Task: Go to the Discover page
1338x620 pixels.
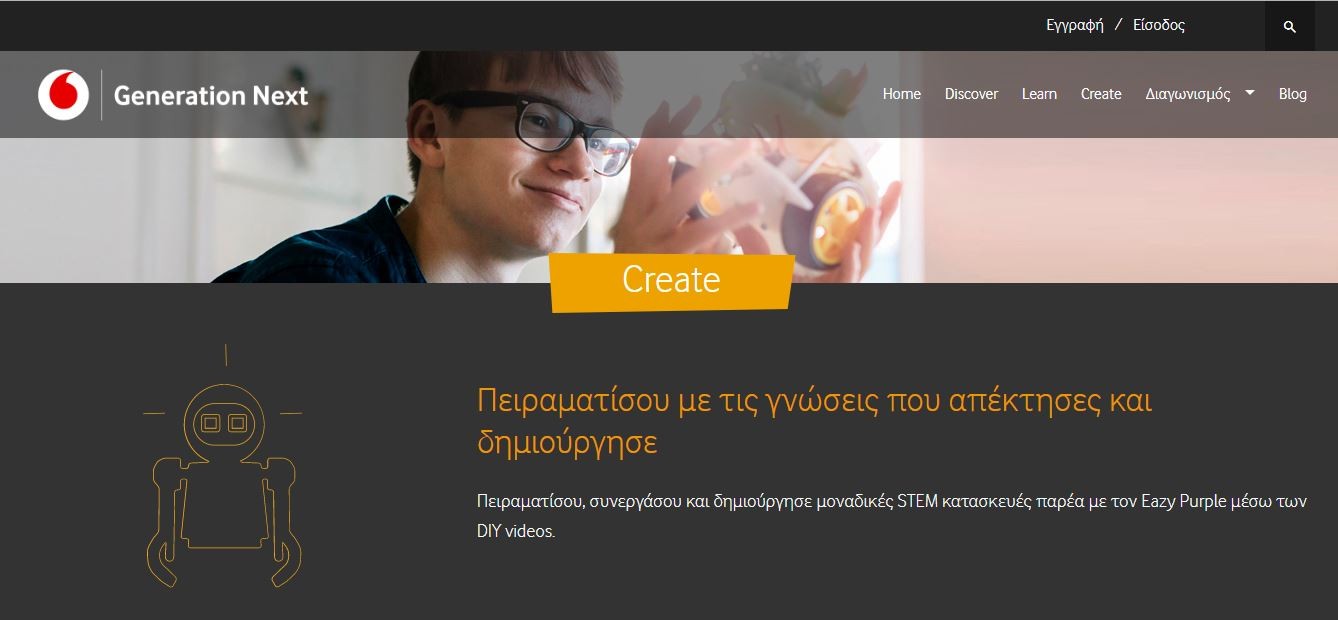Action: pyautogui.click(x=971, y=94)
